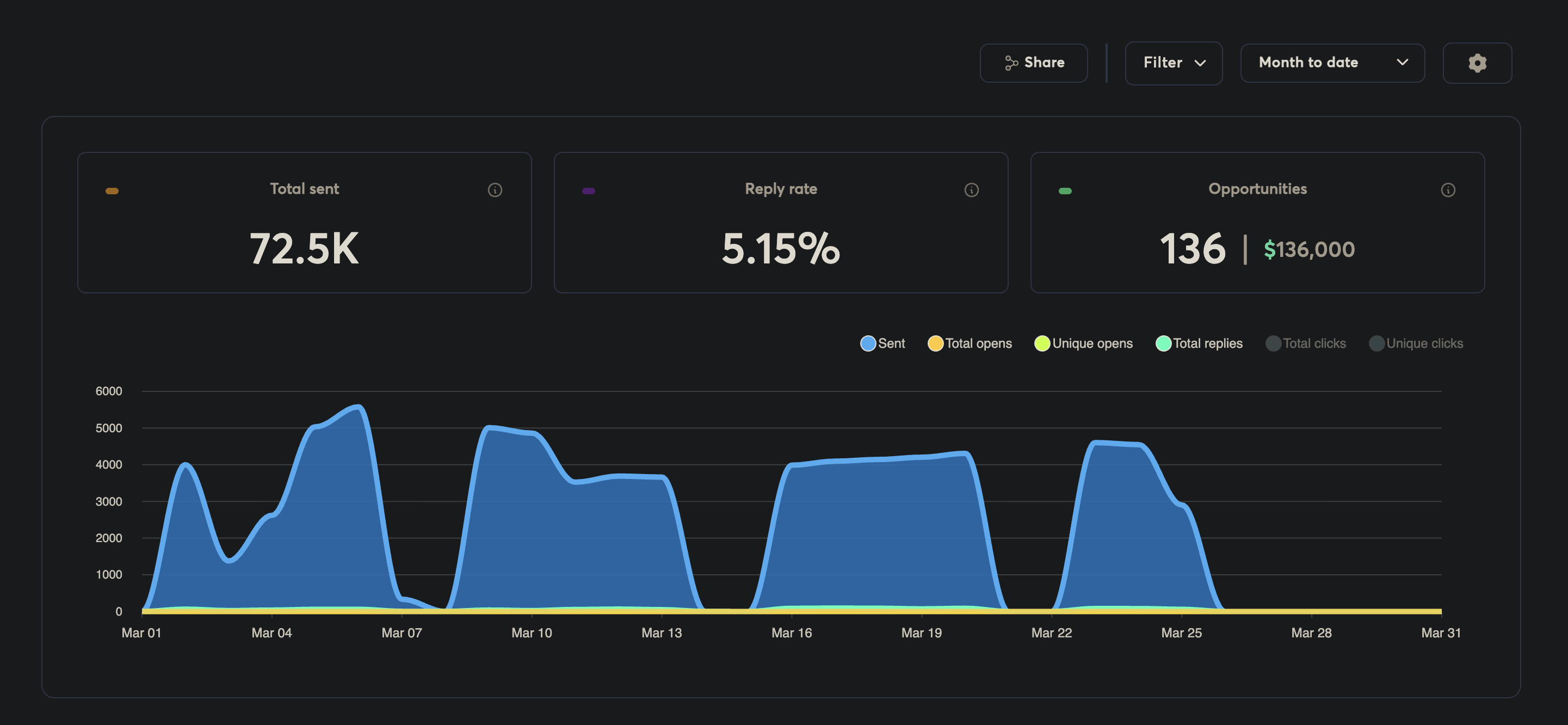Click the Opportunities card title

(1257, 189)
